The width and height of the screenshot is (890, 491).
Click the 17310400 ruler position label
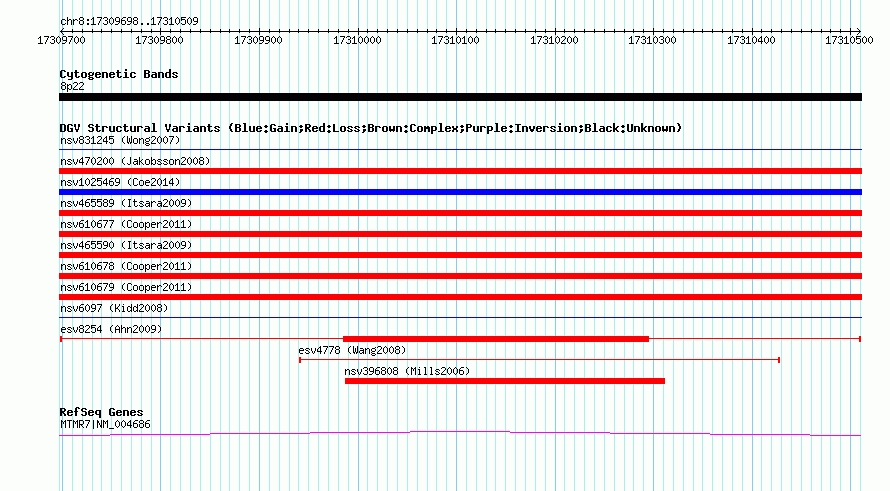click(x=751, y=40)
